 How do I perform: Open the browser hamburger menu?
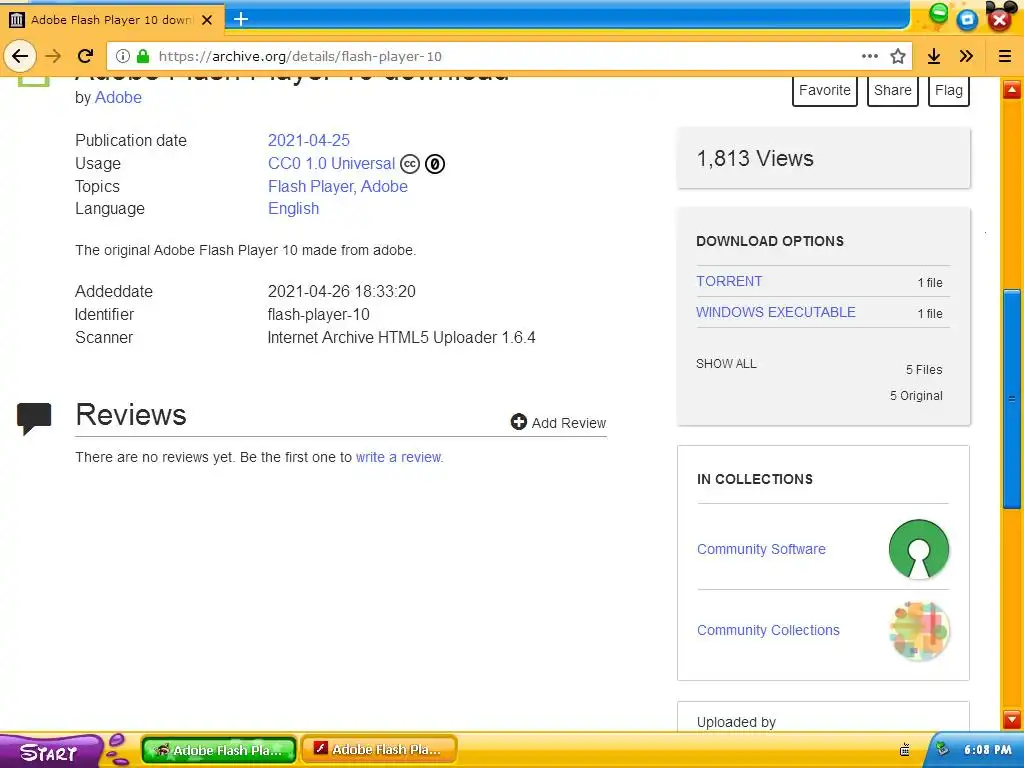pyautogui.click(x=1005, y=56)
